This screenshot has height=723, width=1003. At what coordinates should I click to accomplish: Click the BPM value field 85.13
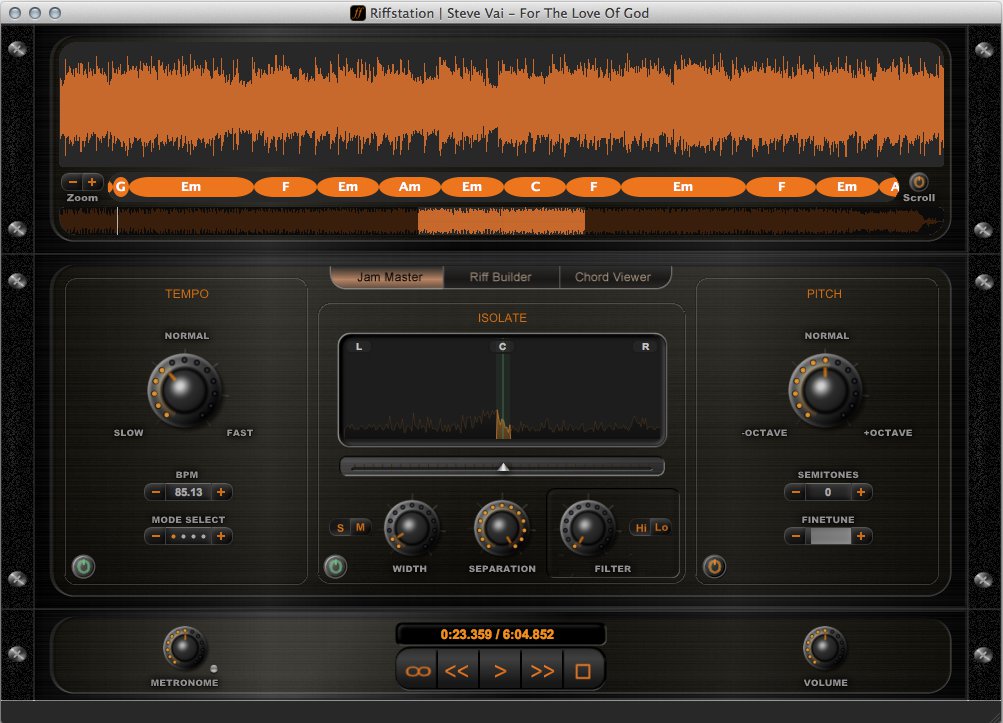pyautogui.click(x=188, y=492)
